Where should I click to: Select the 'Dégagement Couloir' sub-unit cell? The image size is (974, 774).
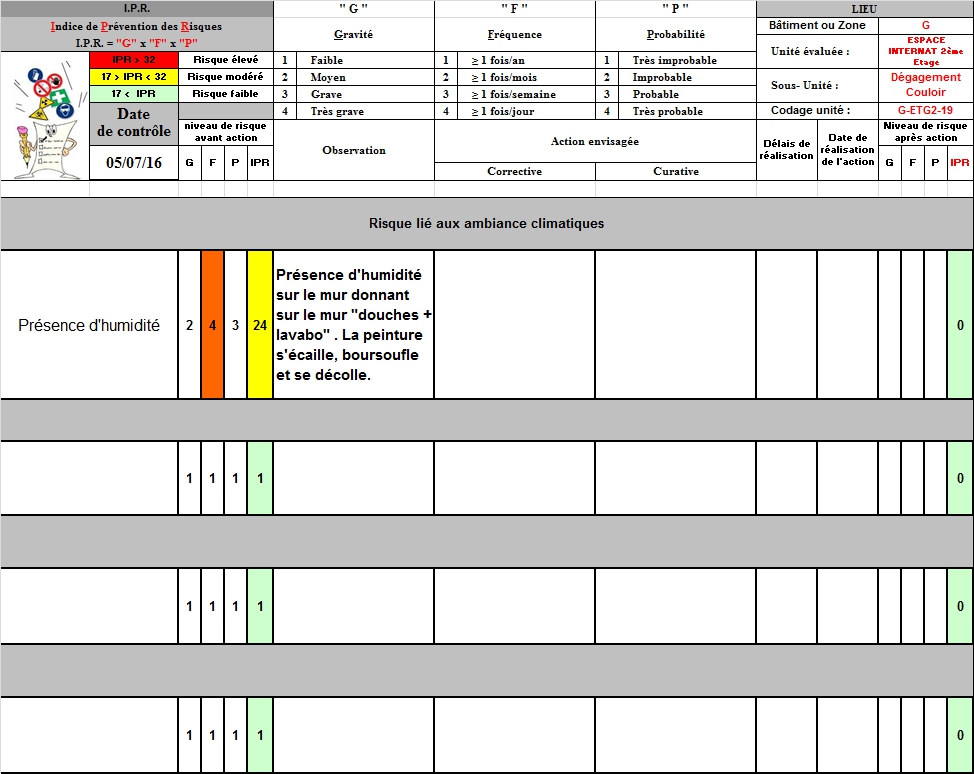pyautogui.click(x=925, y=85)
